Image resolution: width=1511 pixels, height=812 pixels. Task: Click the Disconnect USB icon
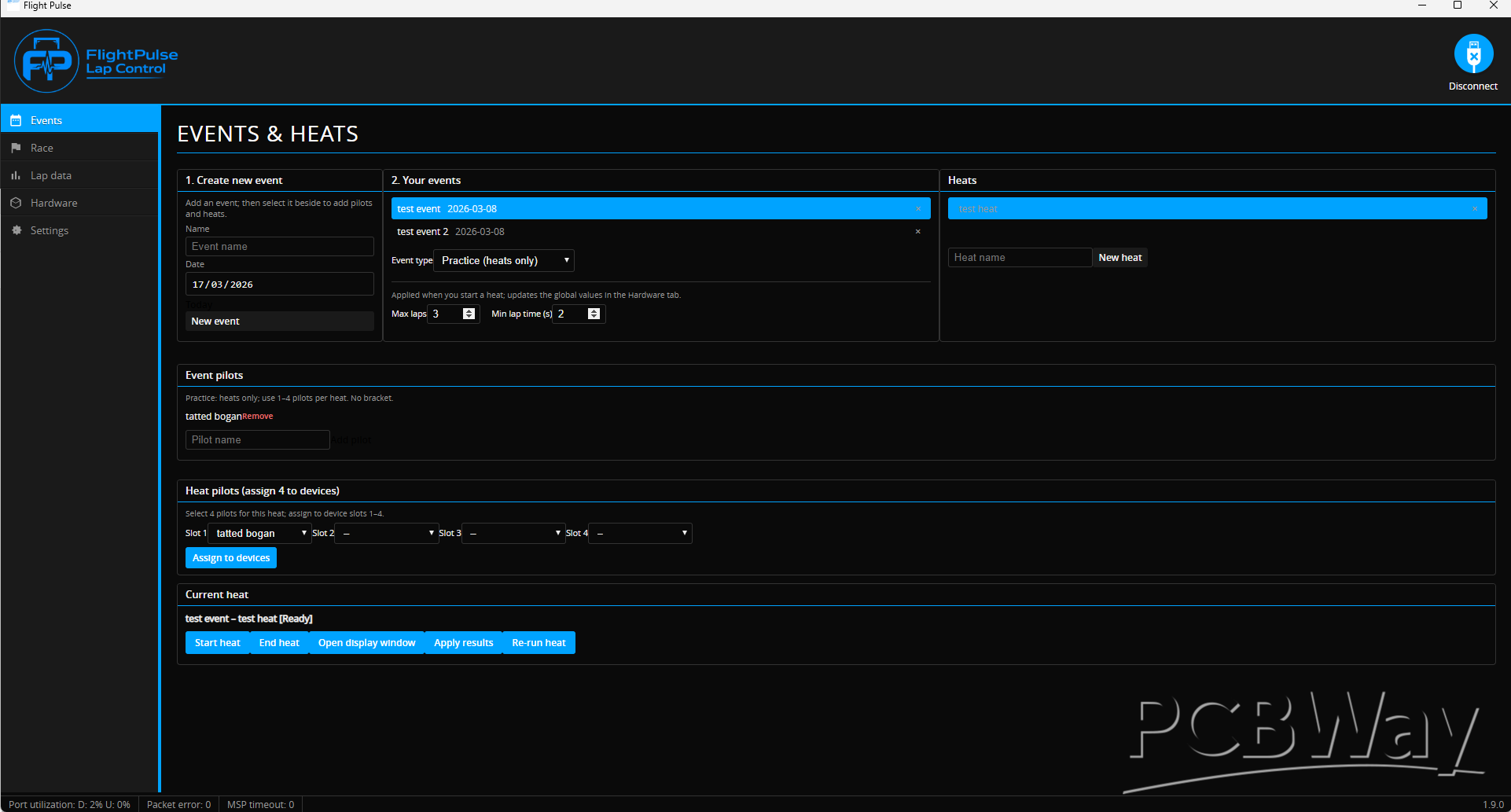click(x=1472, y=54)
